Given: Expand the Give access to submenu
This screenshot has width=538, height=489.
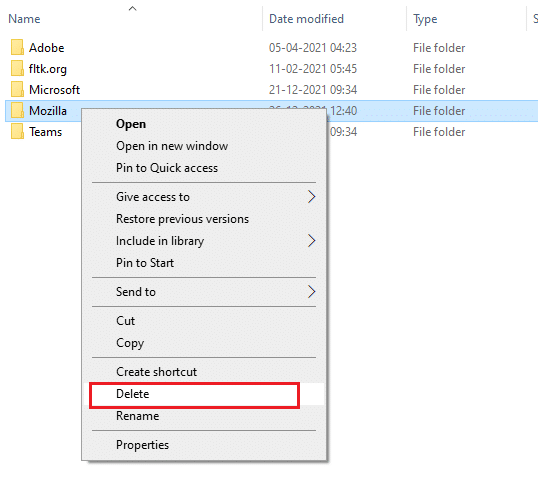Looking at the screenshot, I should (x=204, y=197).
